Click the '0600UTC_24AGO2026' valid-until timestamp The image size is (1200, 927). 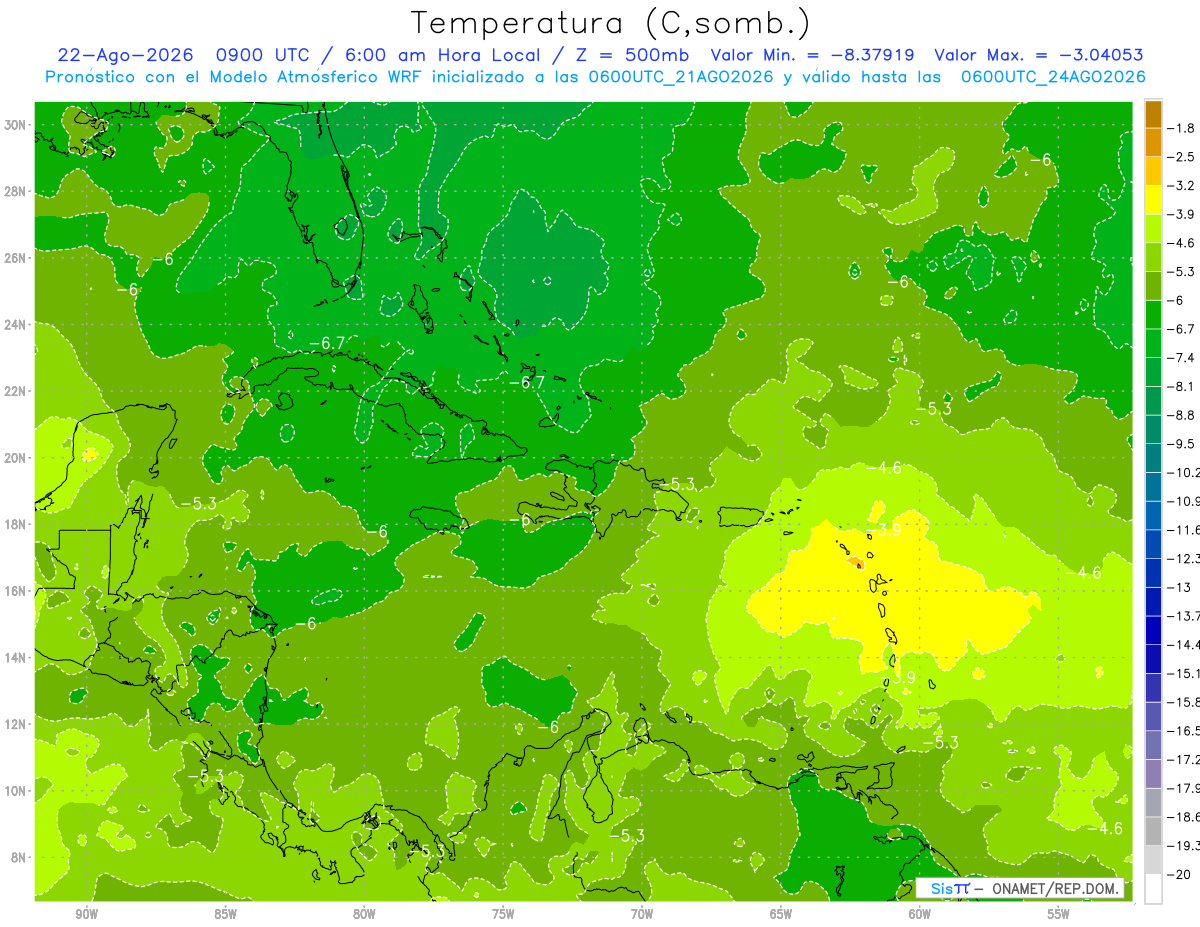point(1053,77)
